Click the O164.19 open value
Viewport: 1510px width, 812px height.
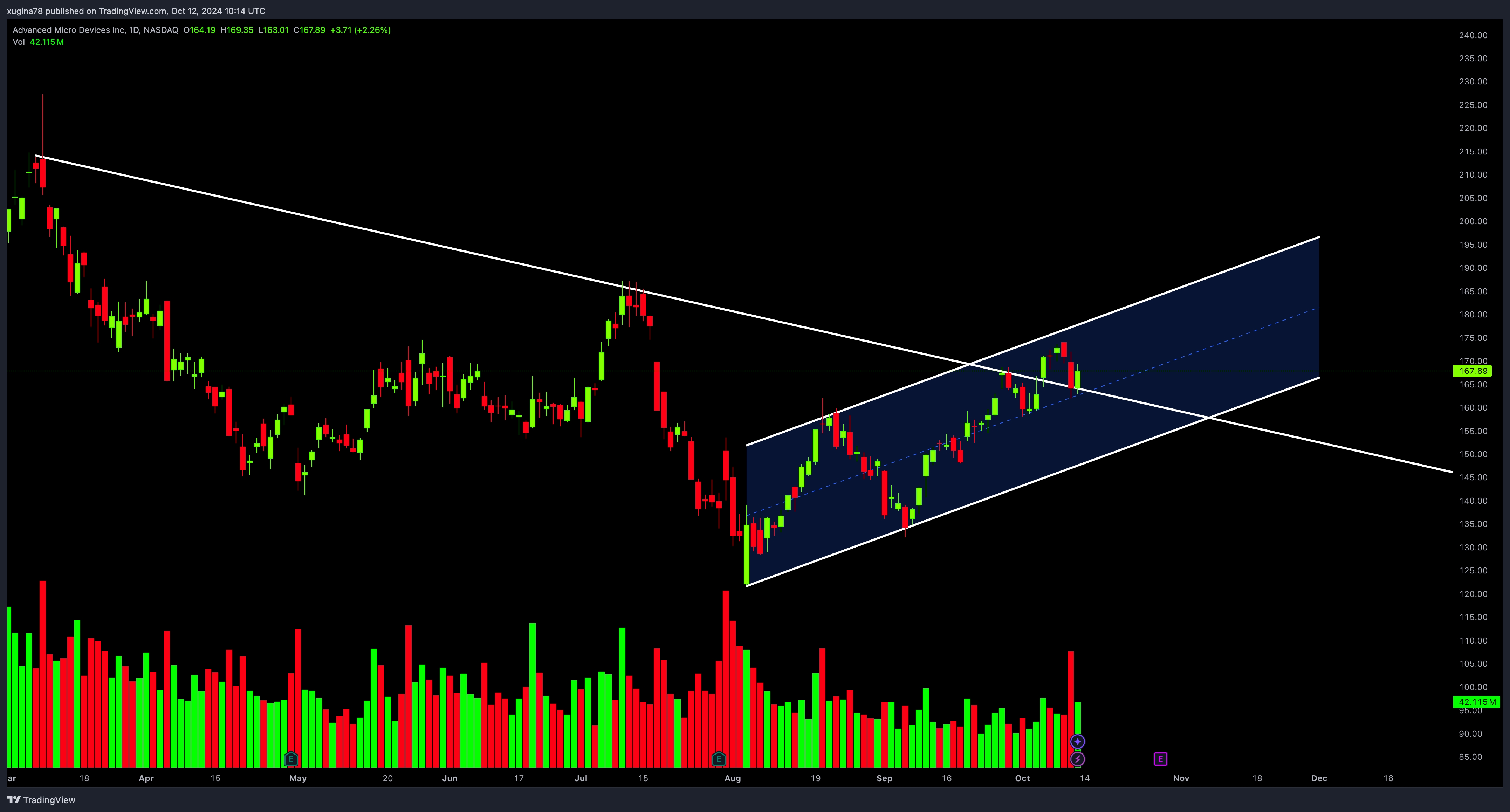[199, 30]
